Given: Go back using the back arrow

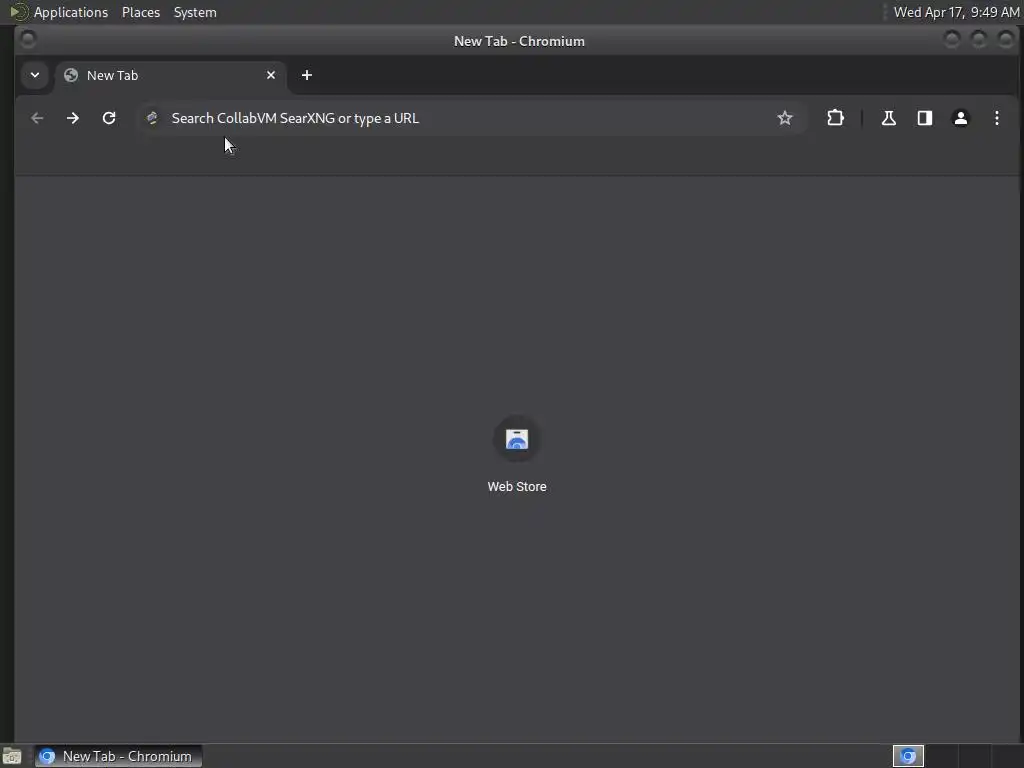Looking at the screenshot, I should coord(37,118).
